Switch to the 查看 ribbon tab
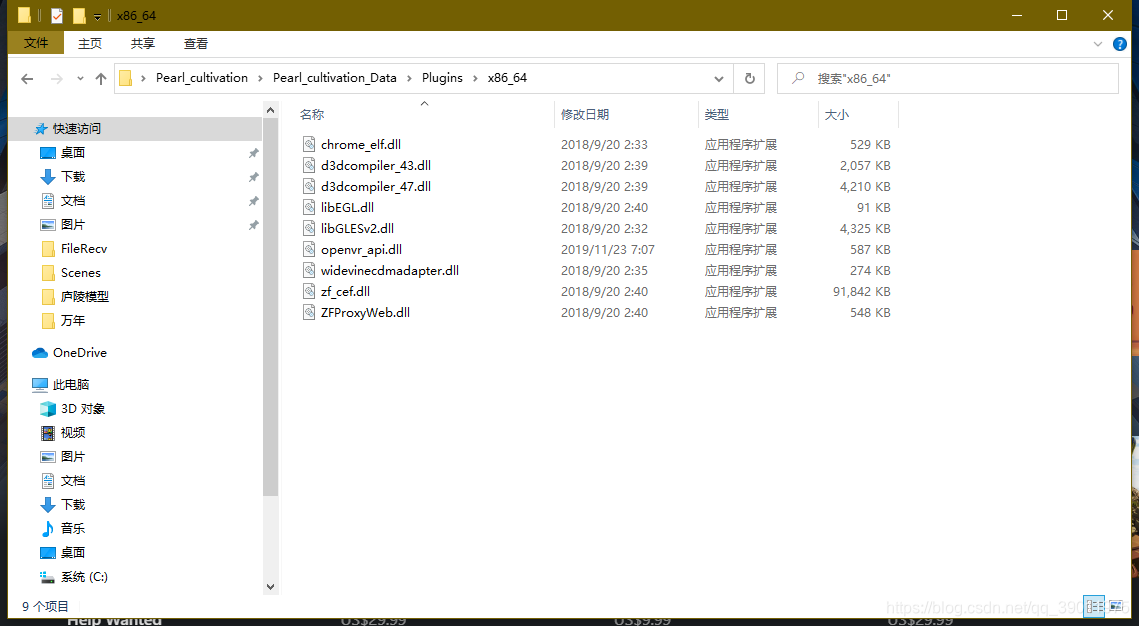The image size is (1139, 626). tap(196, 43)
